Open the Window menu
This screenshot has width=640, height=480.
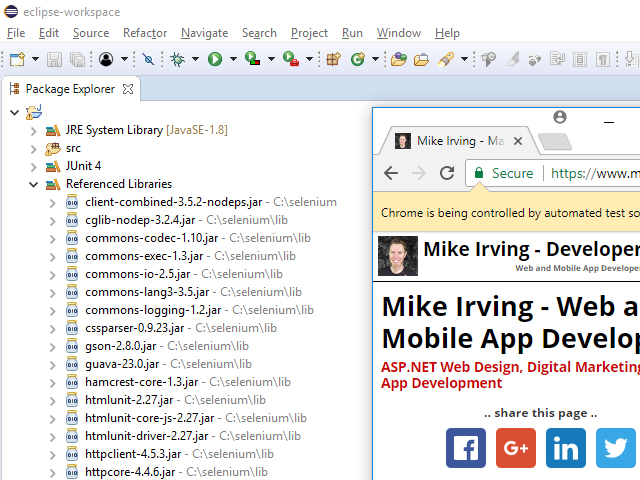[x=399, y=33]
